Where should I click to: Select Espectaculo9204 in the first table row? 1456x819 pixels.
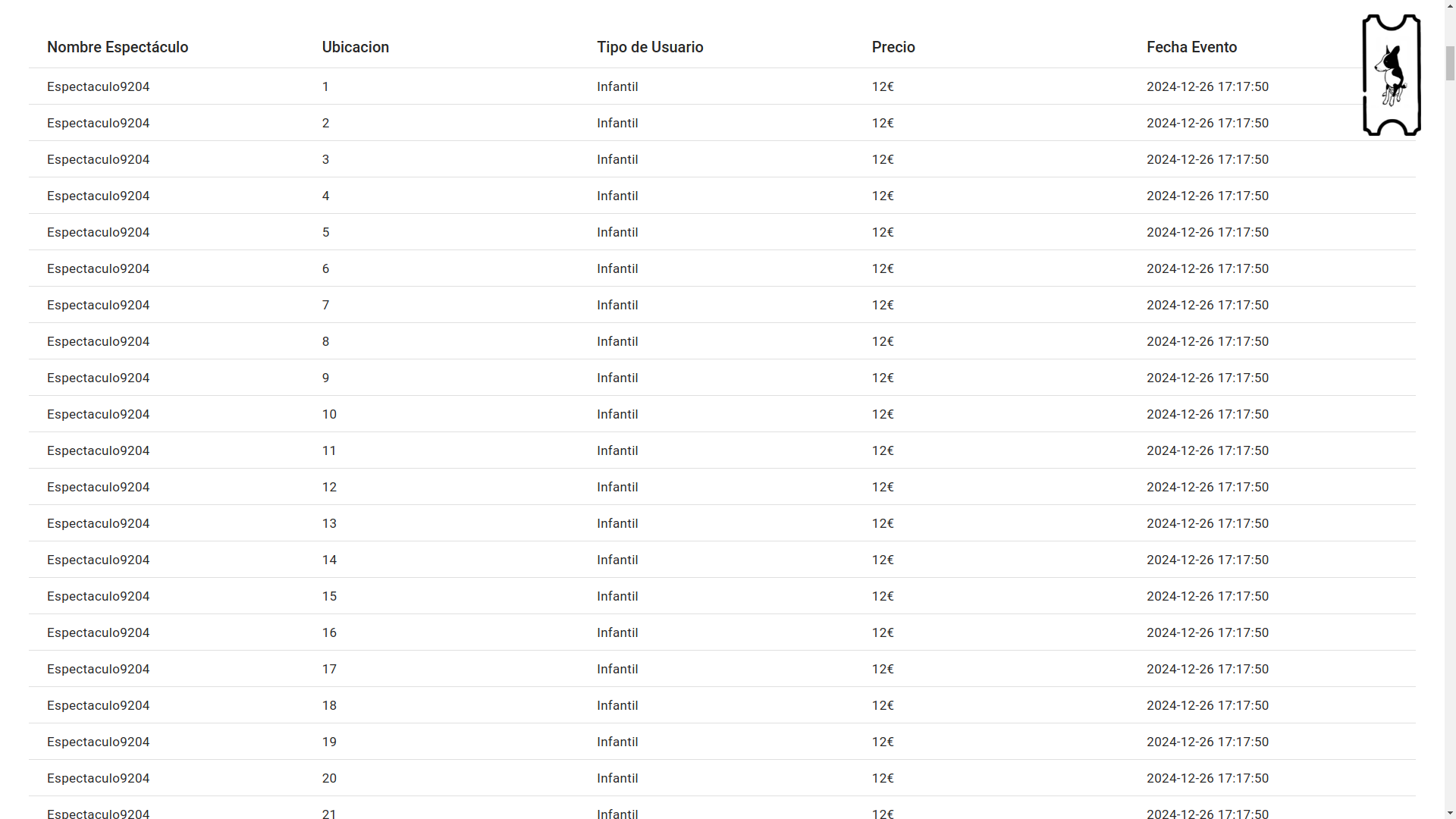pos(98,86)
